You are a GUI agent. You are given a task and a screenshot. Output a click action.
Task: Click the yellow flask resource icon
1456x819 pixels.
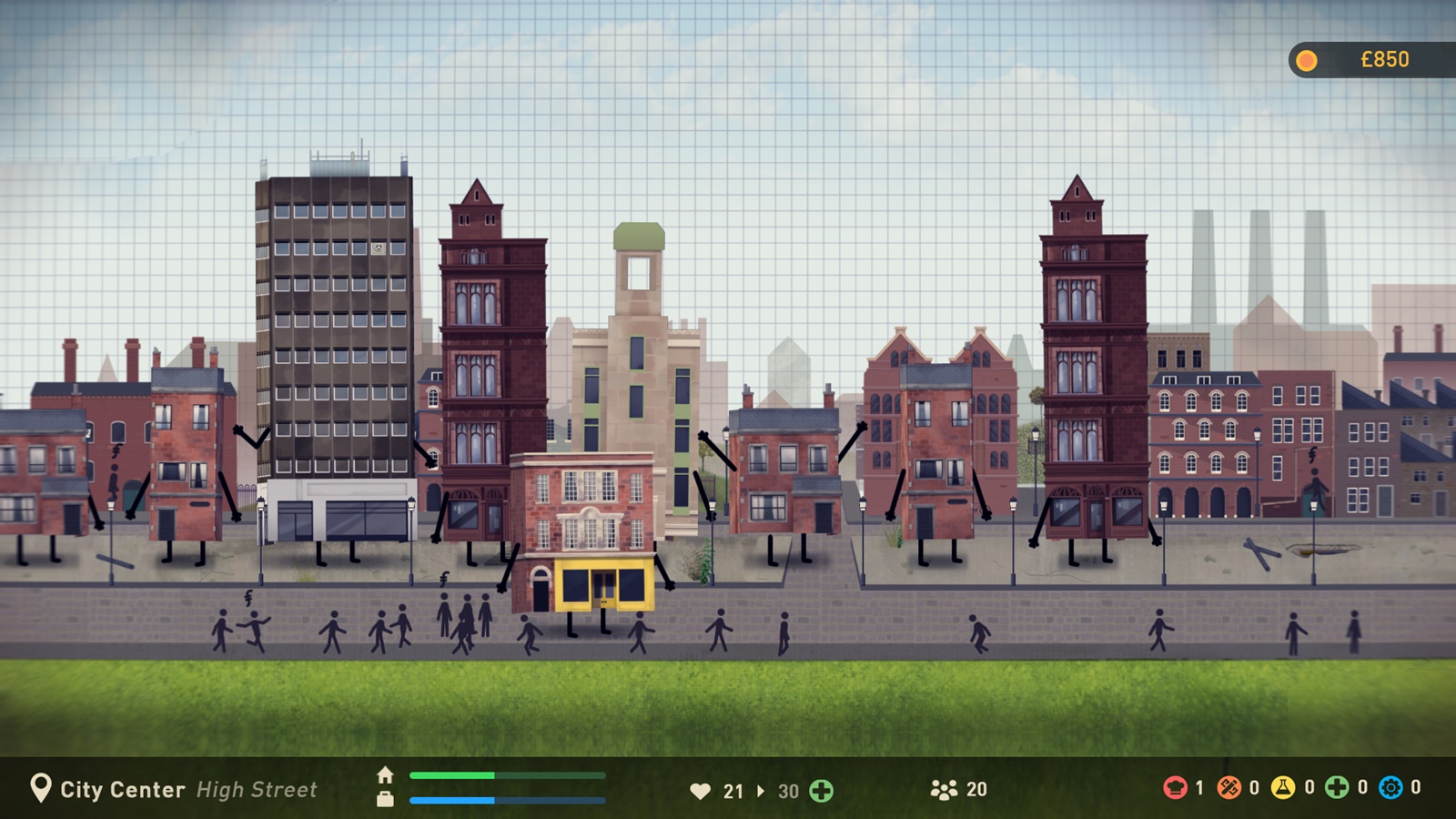(x=1283, y=787)
